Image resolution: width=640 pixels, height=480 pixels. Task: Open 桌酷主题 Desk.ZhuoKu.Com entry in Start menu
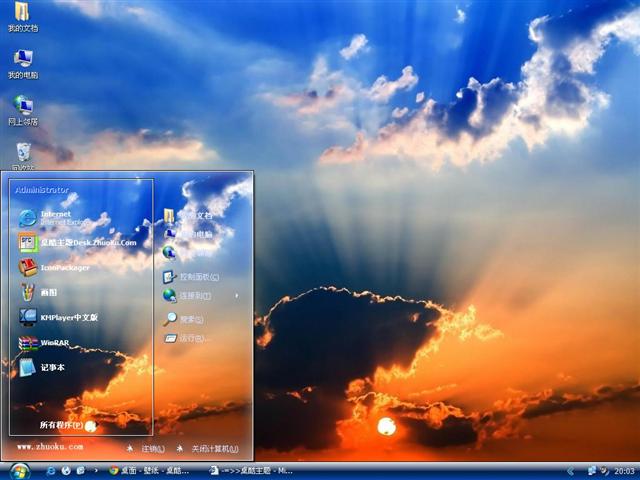[x=78, y=242]
